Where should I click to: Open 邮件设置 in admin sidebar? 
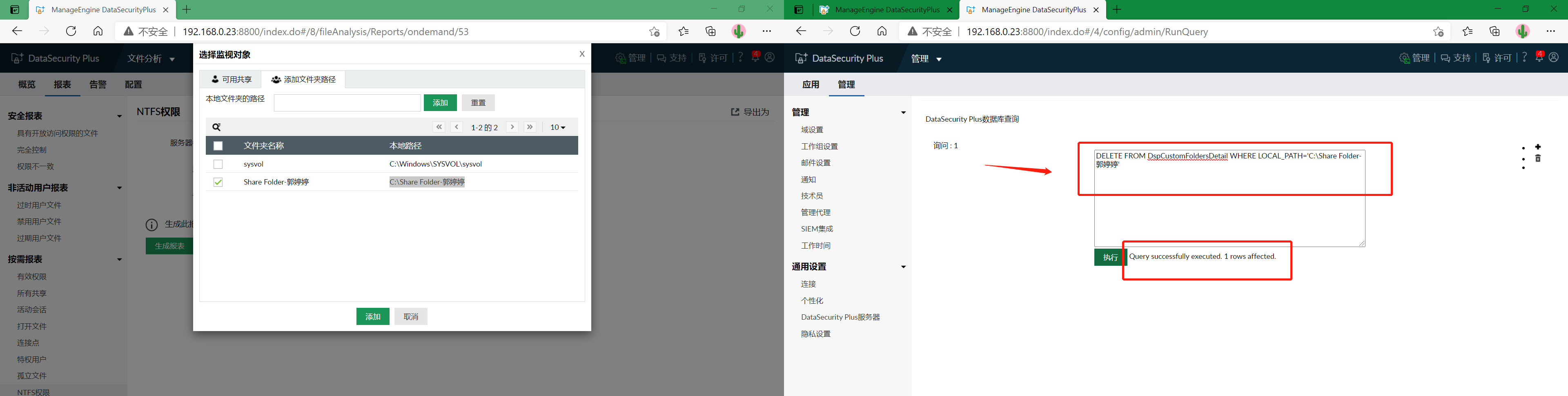[x=816, y=162]
